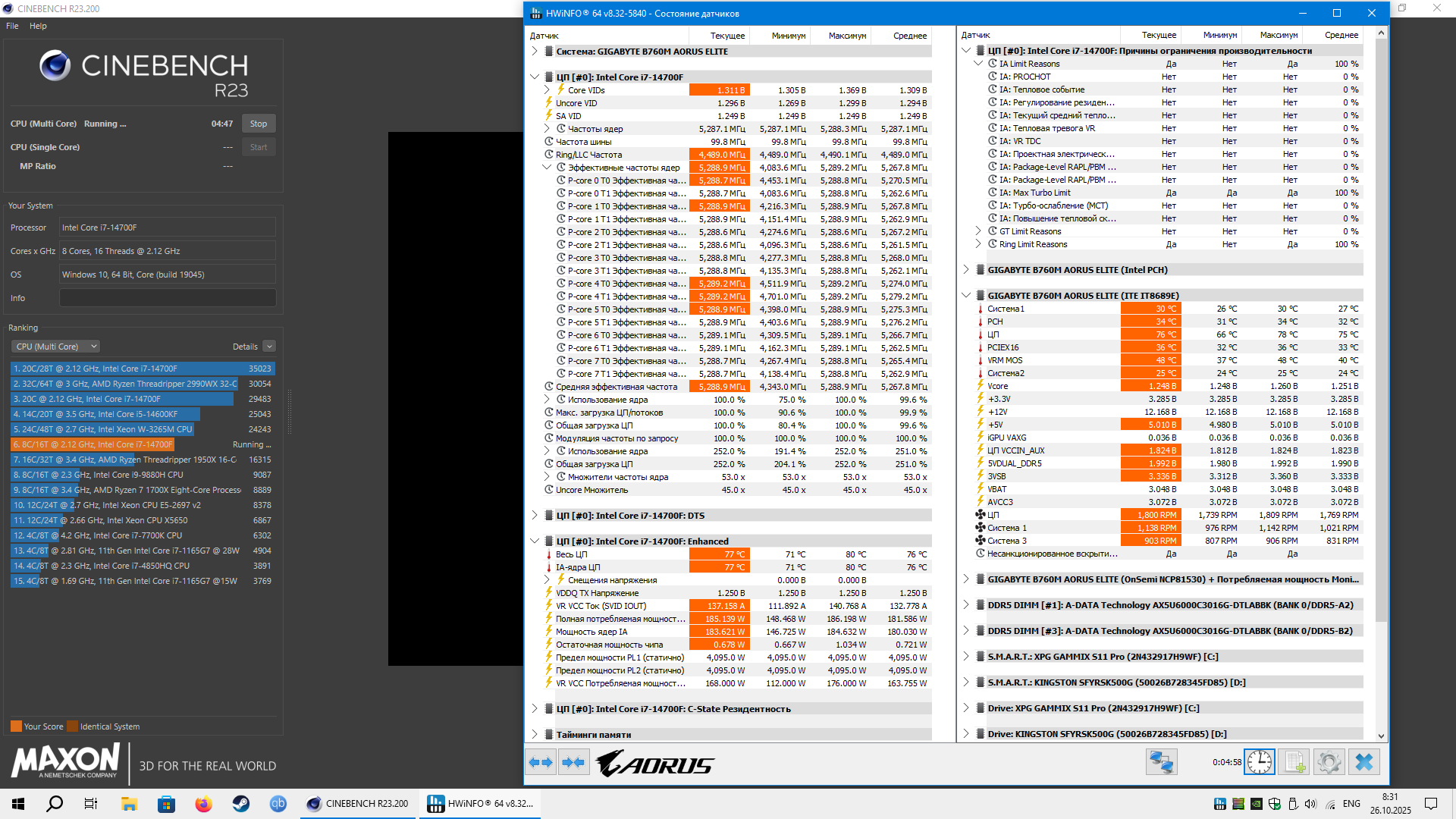Click the Info input field
1456x819 pixels.
(168, 298)
